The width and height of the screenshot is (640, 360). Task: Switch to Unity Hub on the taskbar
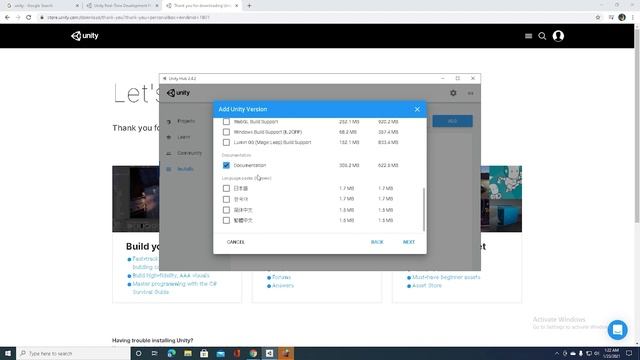click(x=269, y=353)
